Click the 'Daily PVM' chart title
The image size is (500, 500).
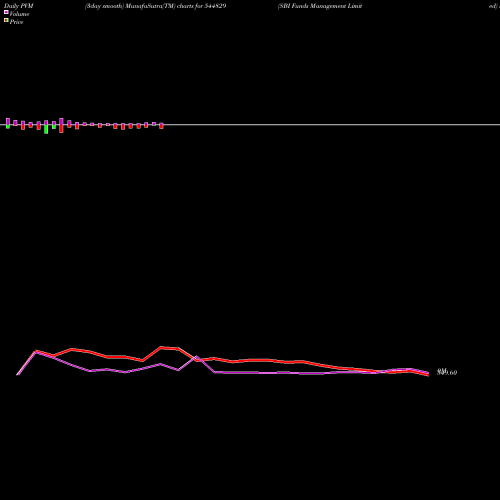pyautogui.click(x=19, y=6)
